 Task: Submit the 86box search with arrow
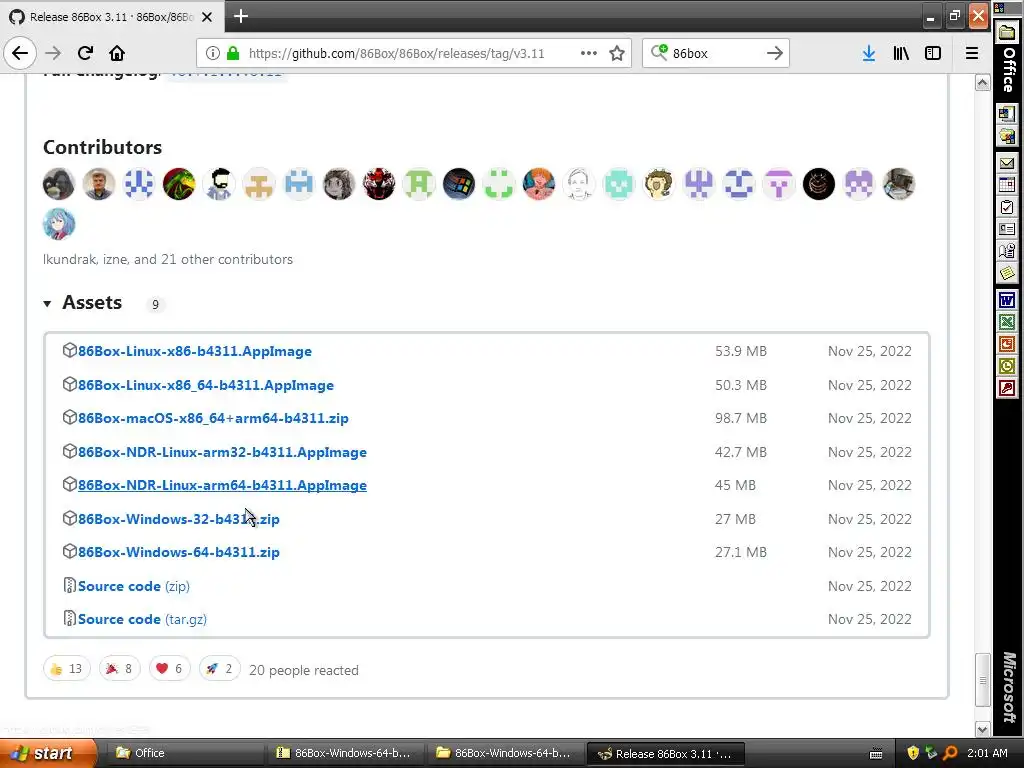pyautogui.click(x=775, y=53)
